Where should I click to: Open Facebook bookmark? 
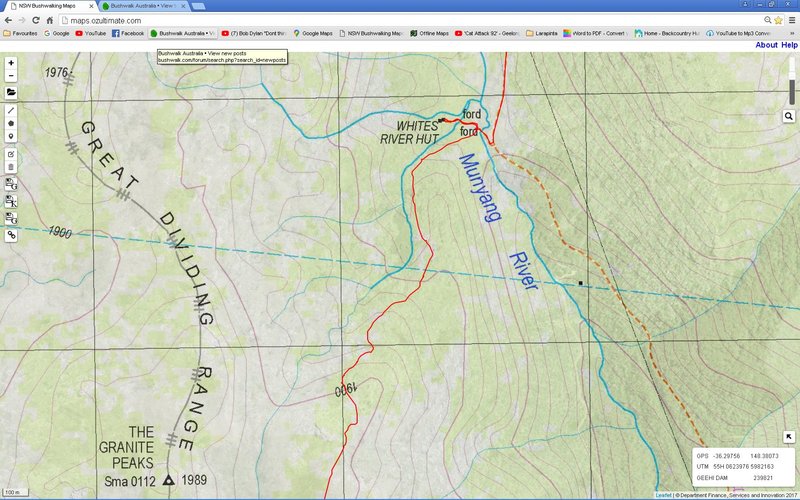tap(128, 33)
